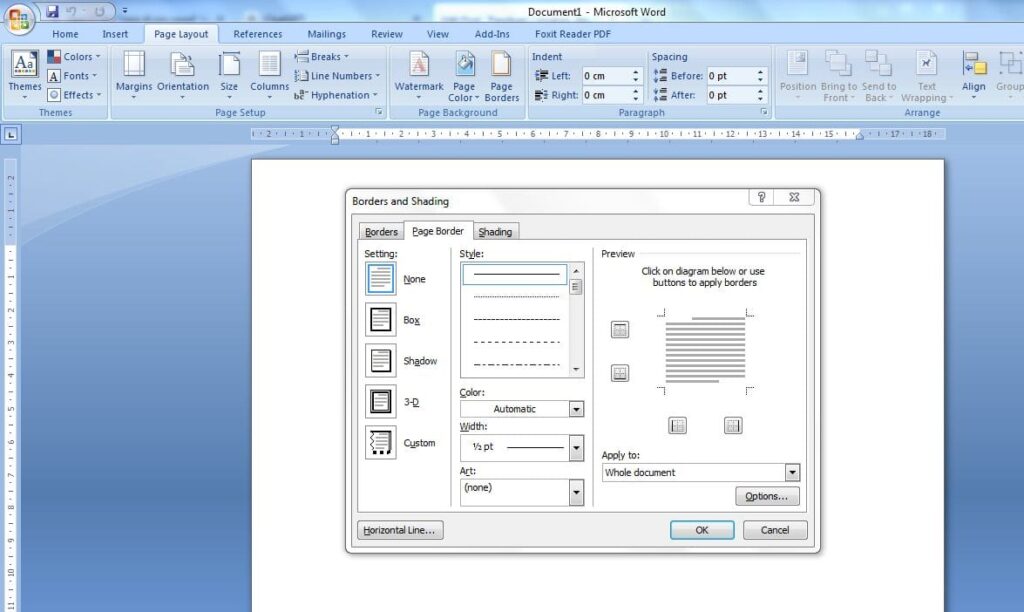
Task: Click the Cancel button
Action: [775, 530]
